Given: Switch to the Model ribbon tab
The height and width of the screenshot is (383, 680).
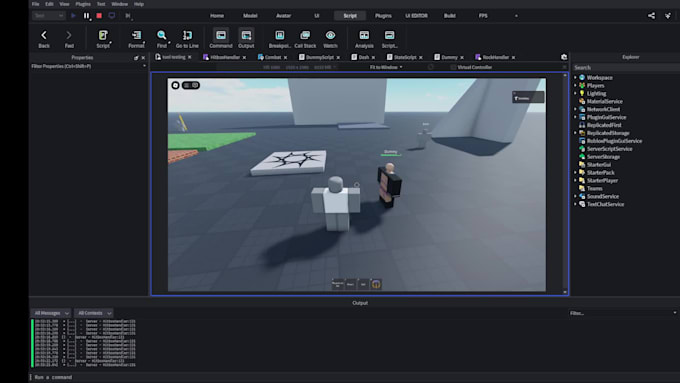Looking at the screenshot, I should [250, 16].
